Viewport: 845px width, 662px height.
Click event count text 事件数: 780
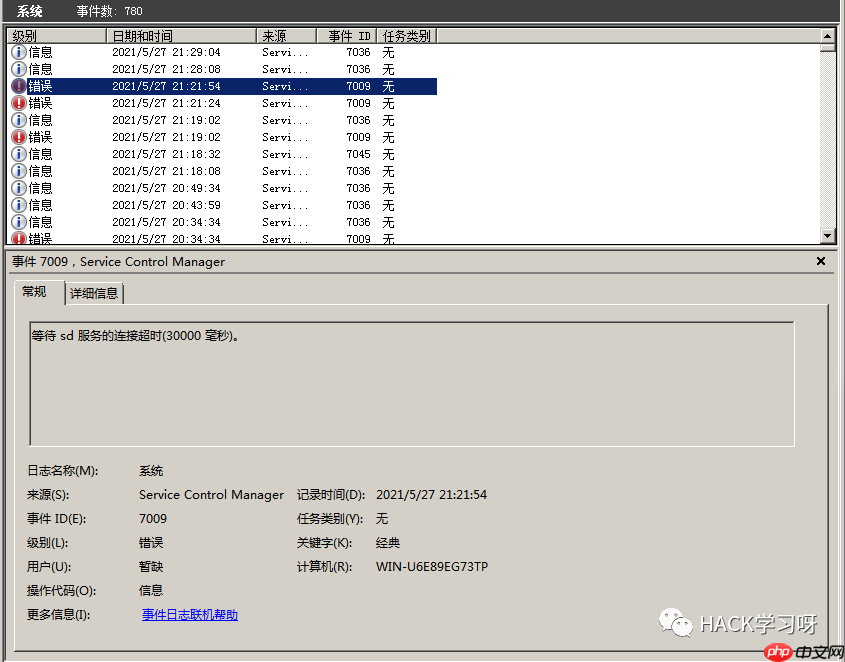click(109, 11)
